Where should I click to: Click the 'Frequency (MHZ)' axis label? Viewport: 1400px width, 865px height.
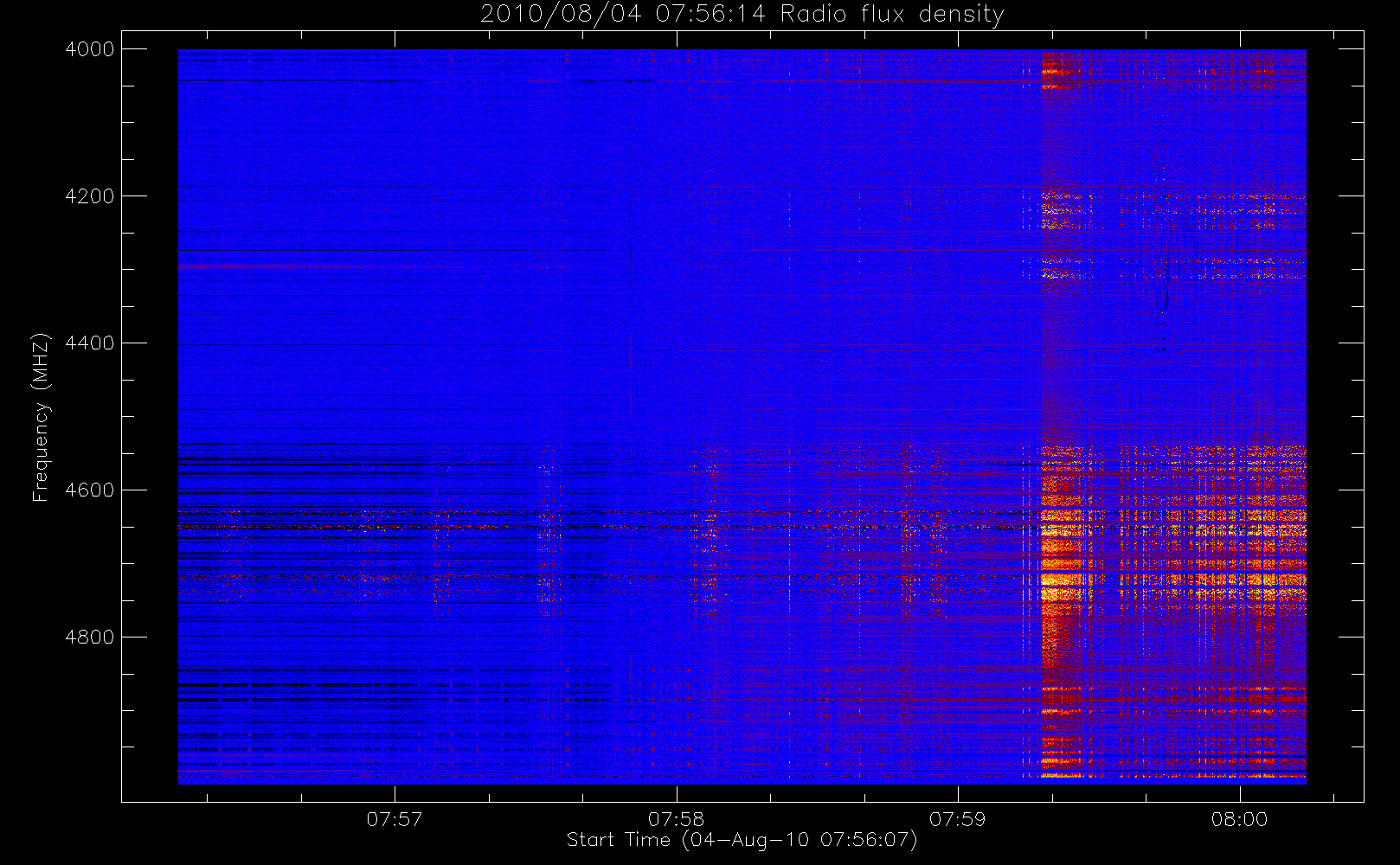41,417
